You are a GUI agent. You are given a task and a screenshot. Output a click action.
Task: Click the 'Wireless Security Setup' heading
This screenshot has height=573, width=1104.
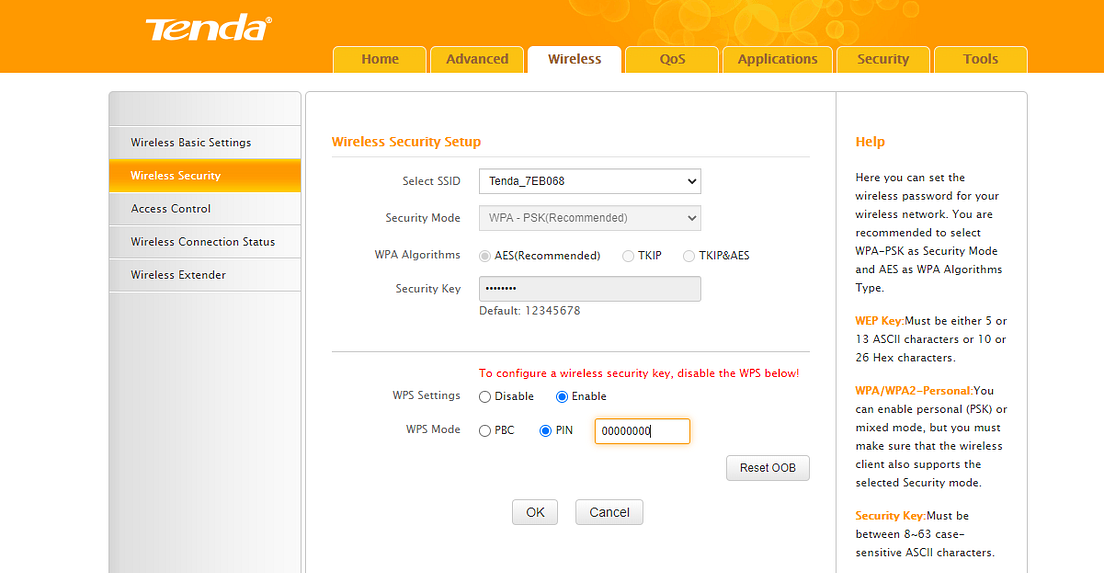coord(406,141)
